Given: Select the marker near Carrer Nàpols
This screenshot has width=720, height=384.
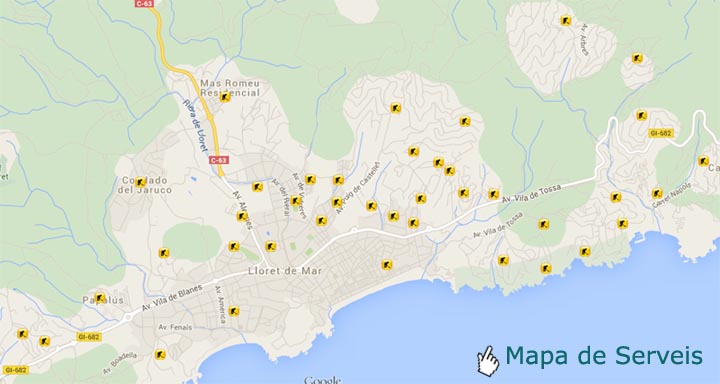Looking at the screenshot, I should click(657, 193).
